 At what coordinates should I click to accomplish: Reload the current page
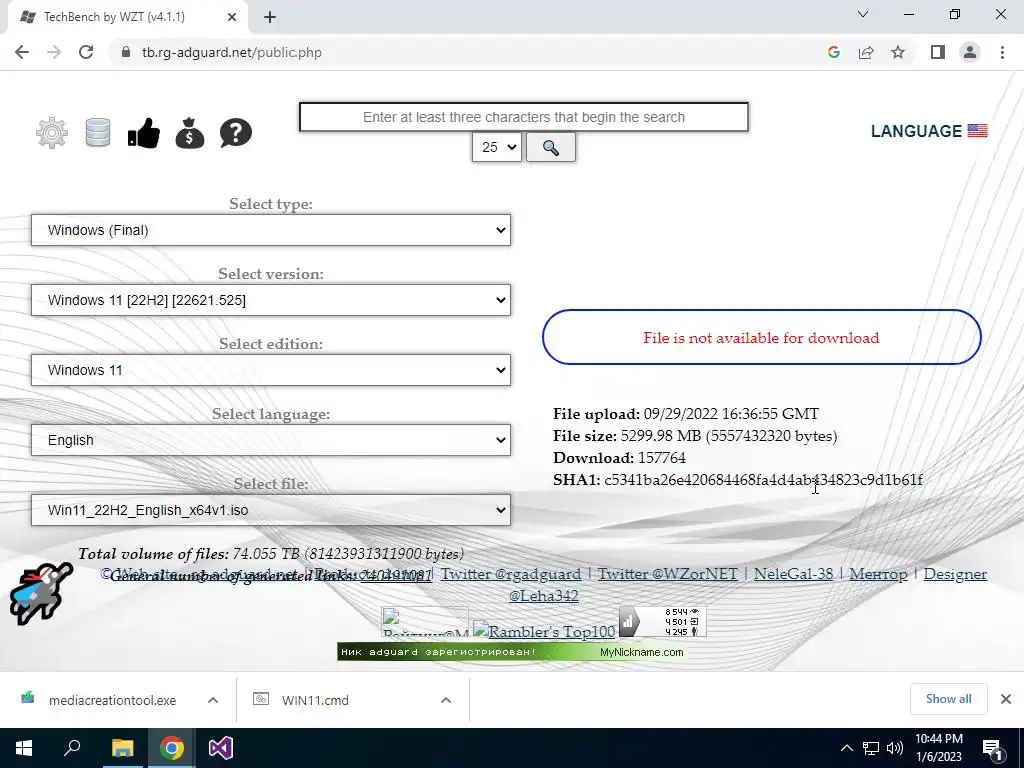(x=86, y=52)
